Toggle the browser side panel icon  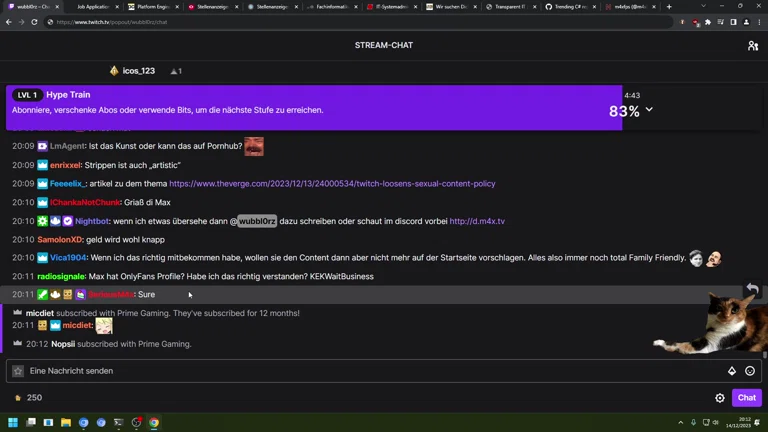pos(733,22)
